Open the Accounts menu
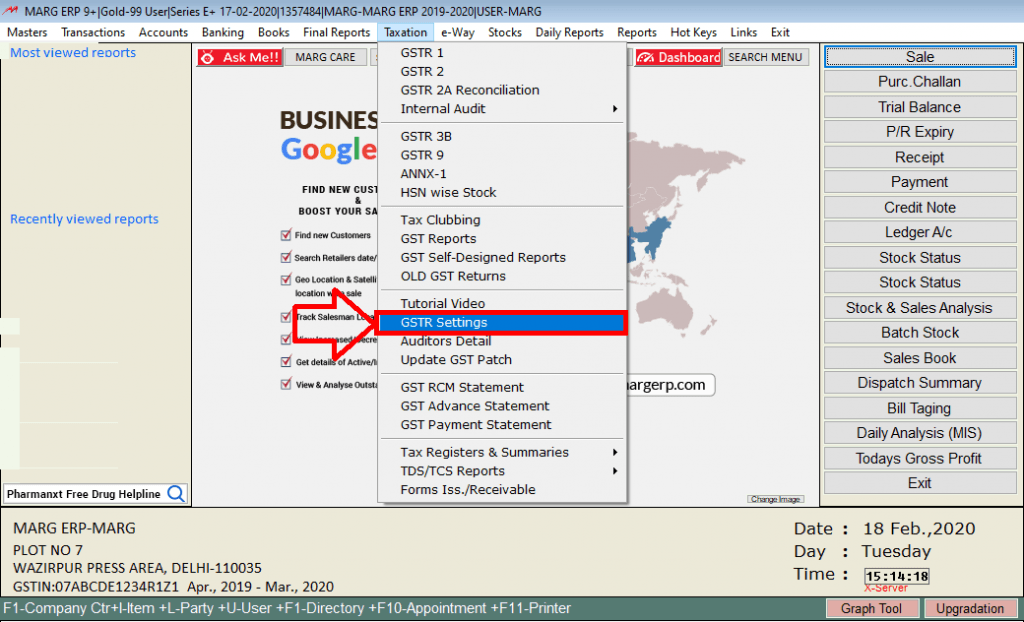The image size is (1024, 622). pos(163,32)
